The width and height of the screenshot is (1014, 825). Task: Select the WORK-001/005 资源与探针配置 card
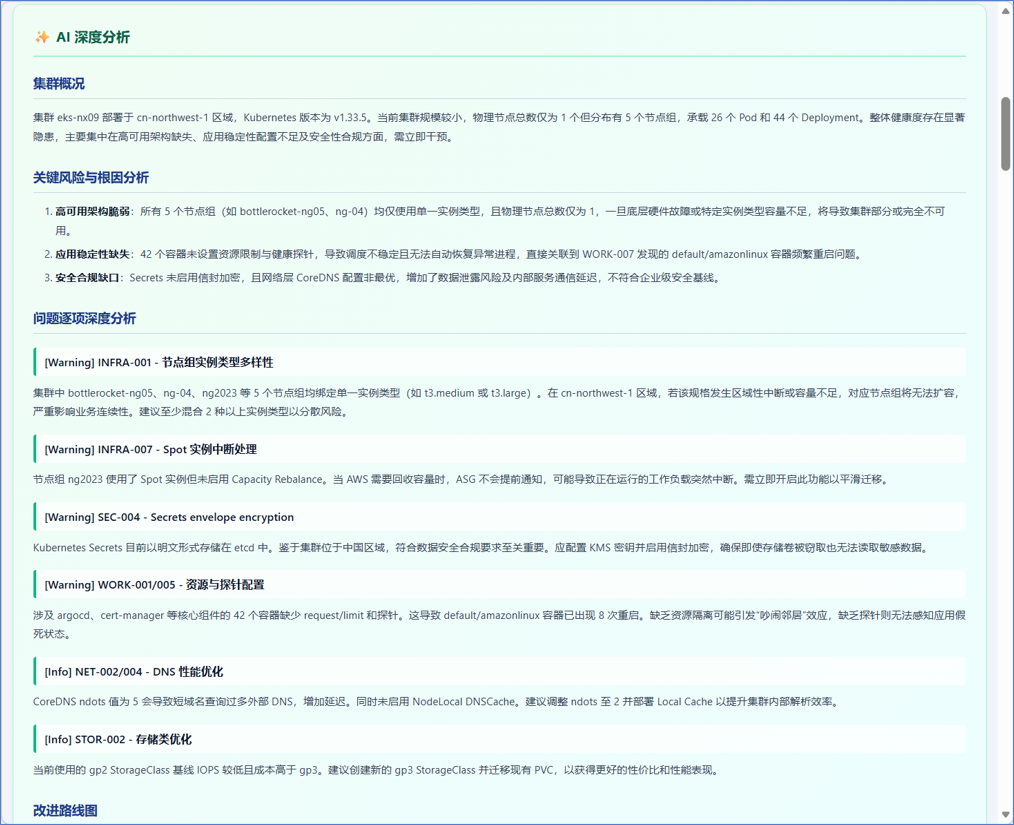(500, 584)
